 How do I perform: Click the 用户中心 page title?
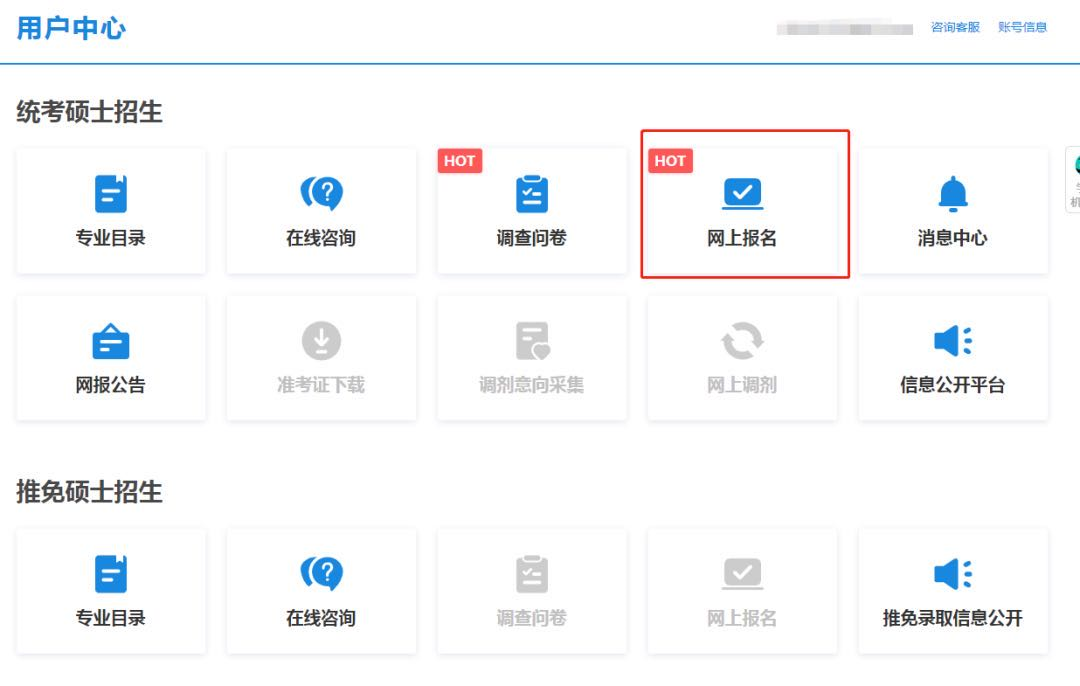click(x=71, y=28)
